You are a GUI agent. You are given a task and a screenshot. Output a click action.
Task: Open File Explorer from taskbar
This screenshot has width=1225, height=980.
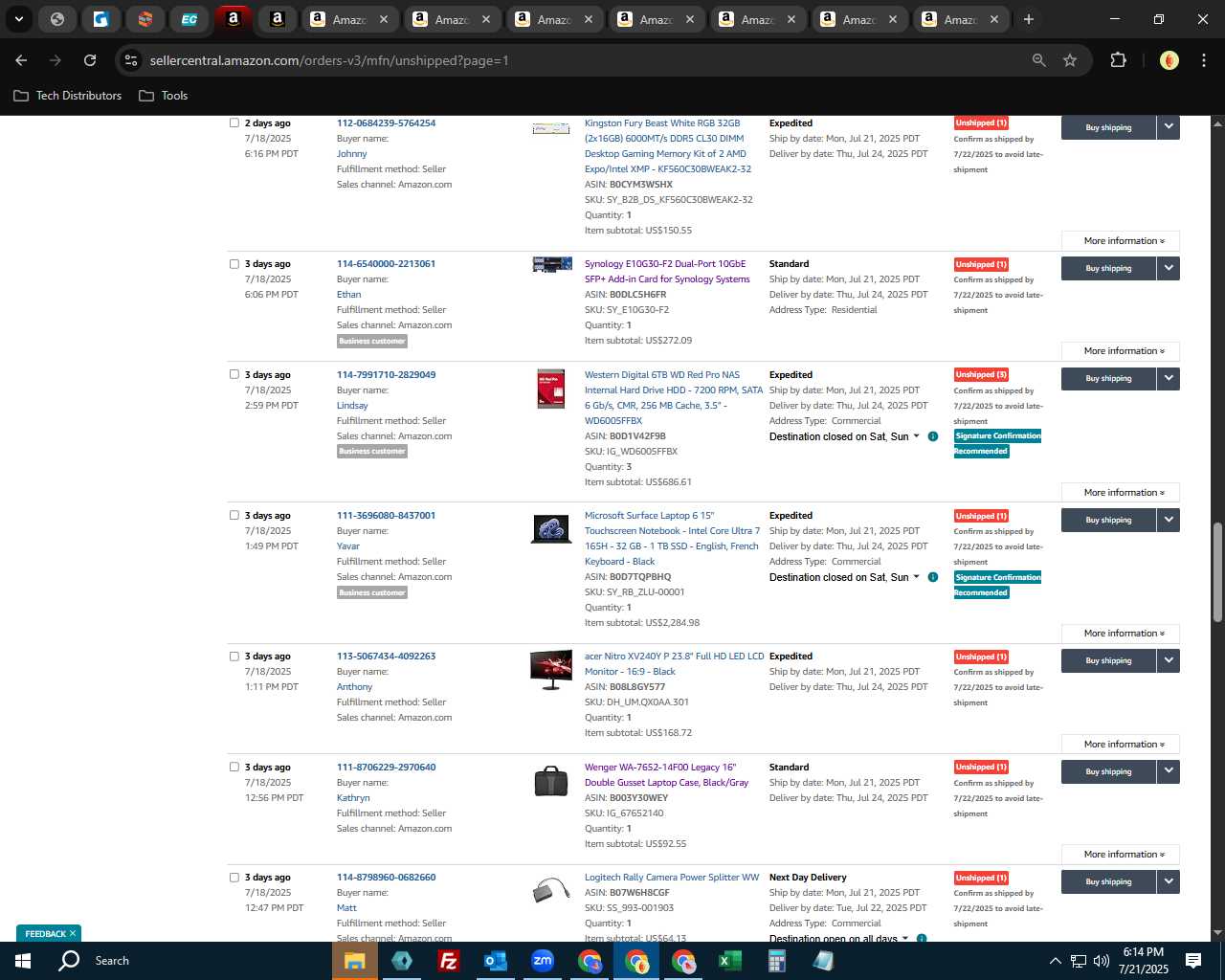(355, 961)
